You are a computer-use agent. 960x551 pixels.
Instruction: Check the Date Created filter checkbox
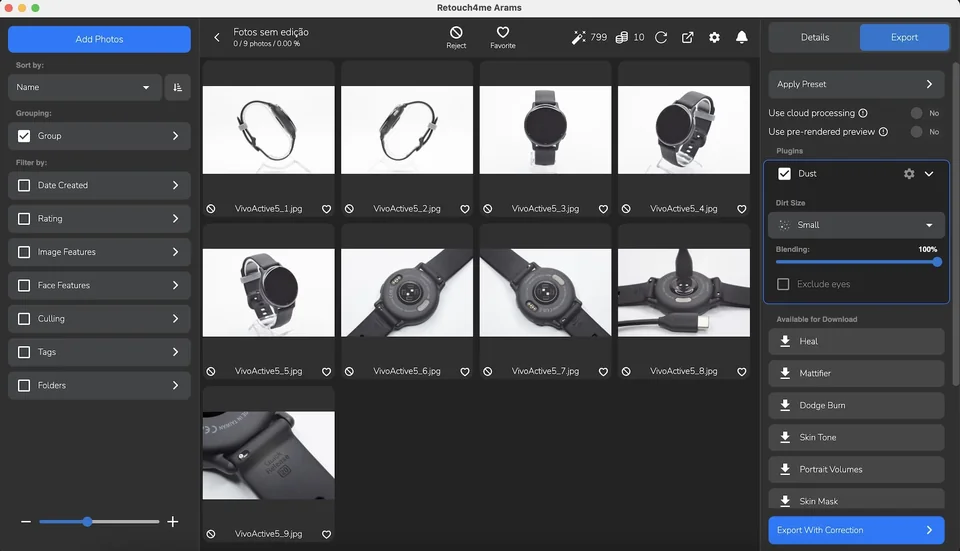(x=24, y=186)
